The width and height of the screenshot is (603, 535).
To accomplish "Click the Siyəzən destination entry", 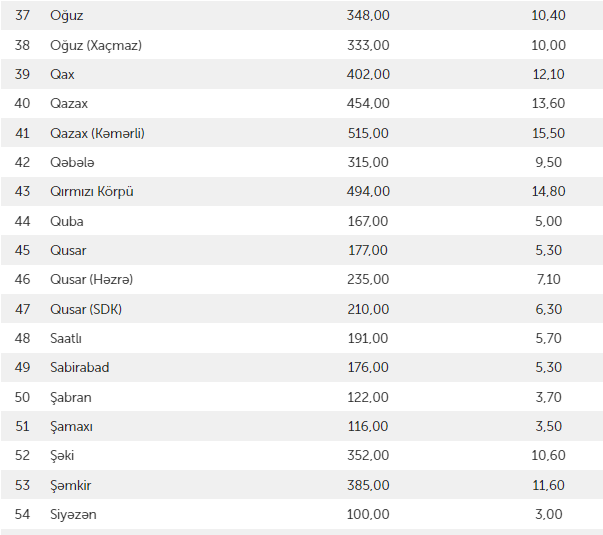I will click(73, 514).
